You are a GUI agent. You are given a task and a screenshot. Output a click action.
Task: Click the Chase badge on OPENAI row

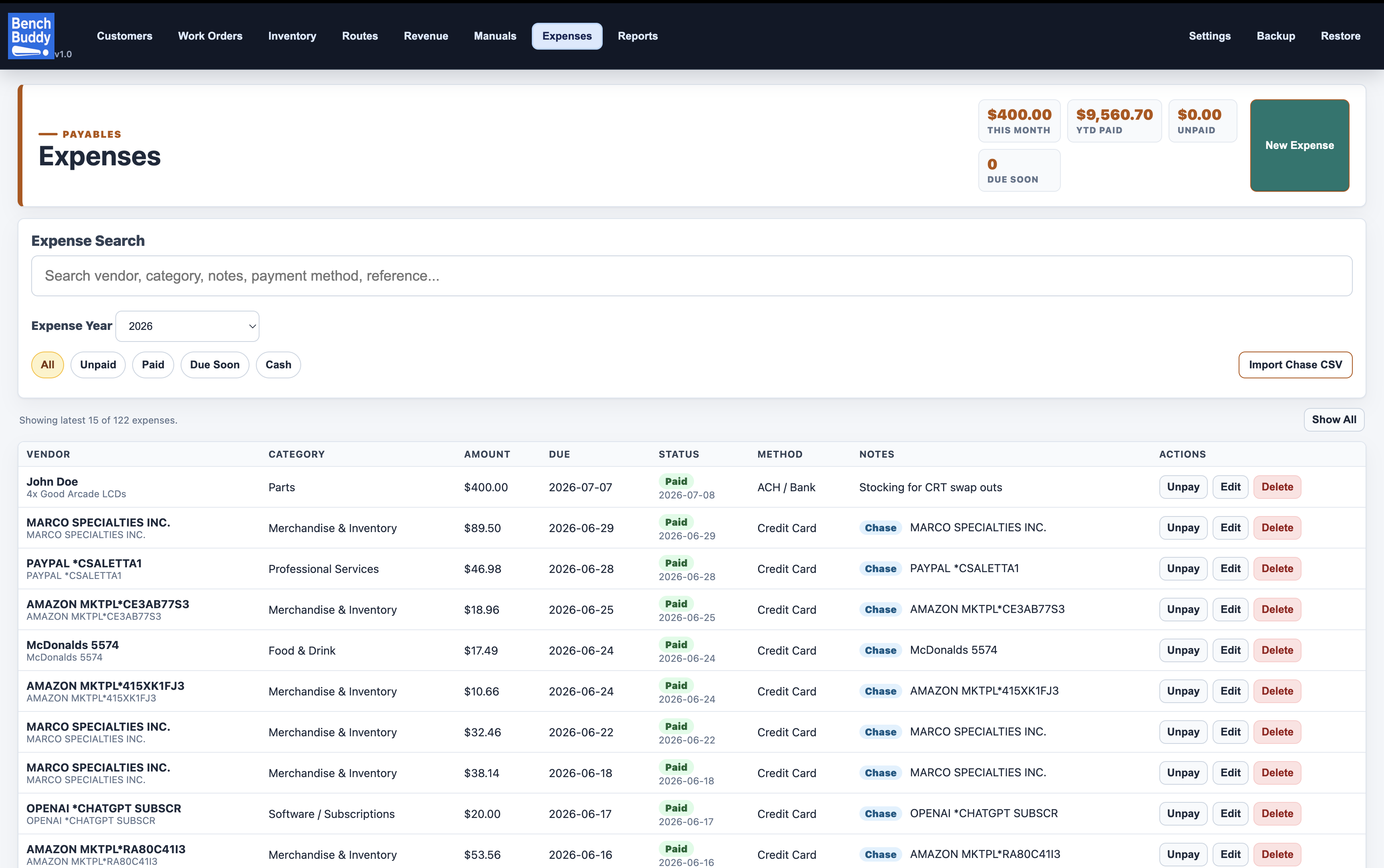(x=881, y=814)
